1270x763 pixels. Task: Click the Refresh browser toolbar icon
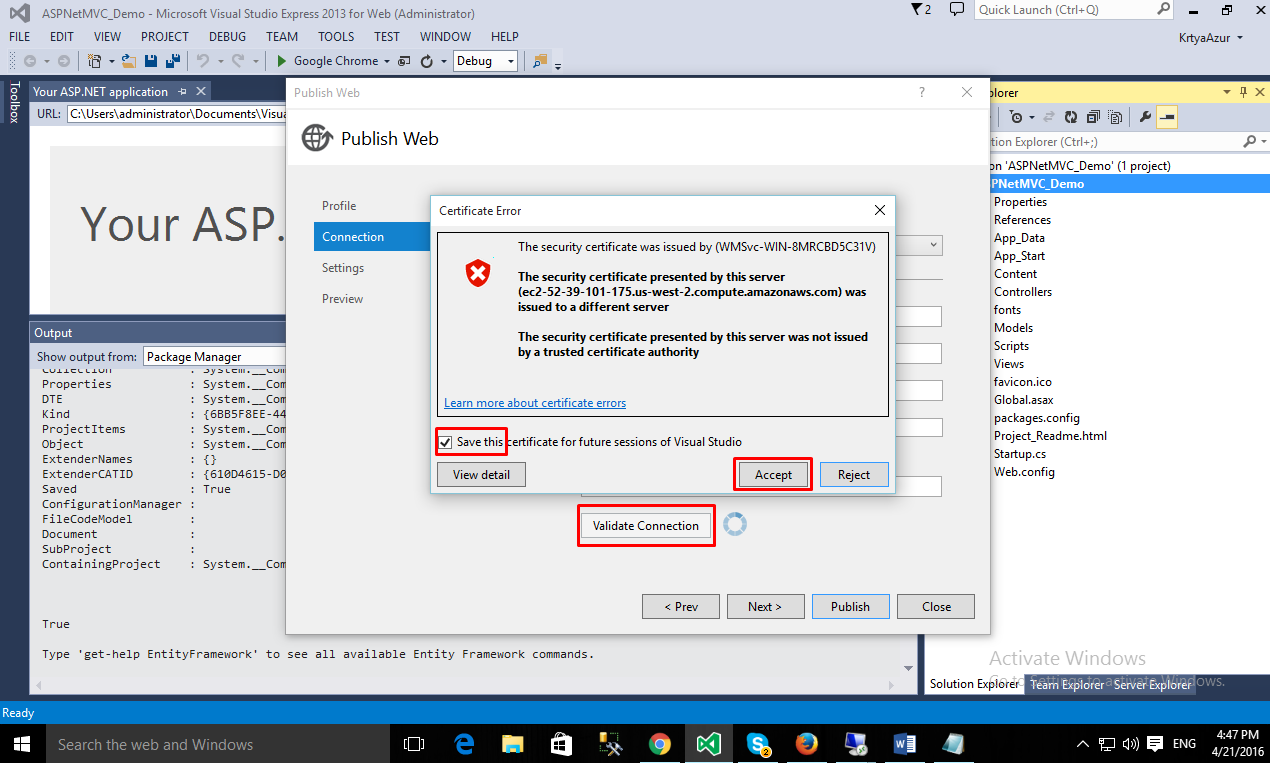427,61
